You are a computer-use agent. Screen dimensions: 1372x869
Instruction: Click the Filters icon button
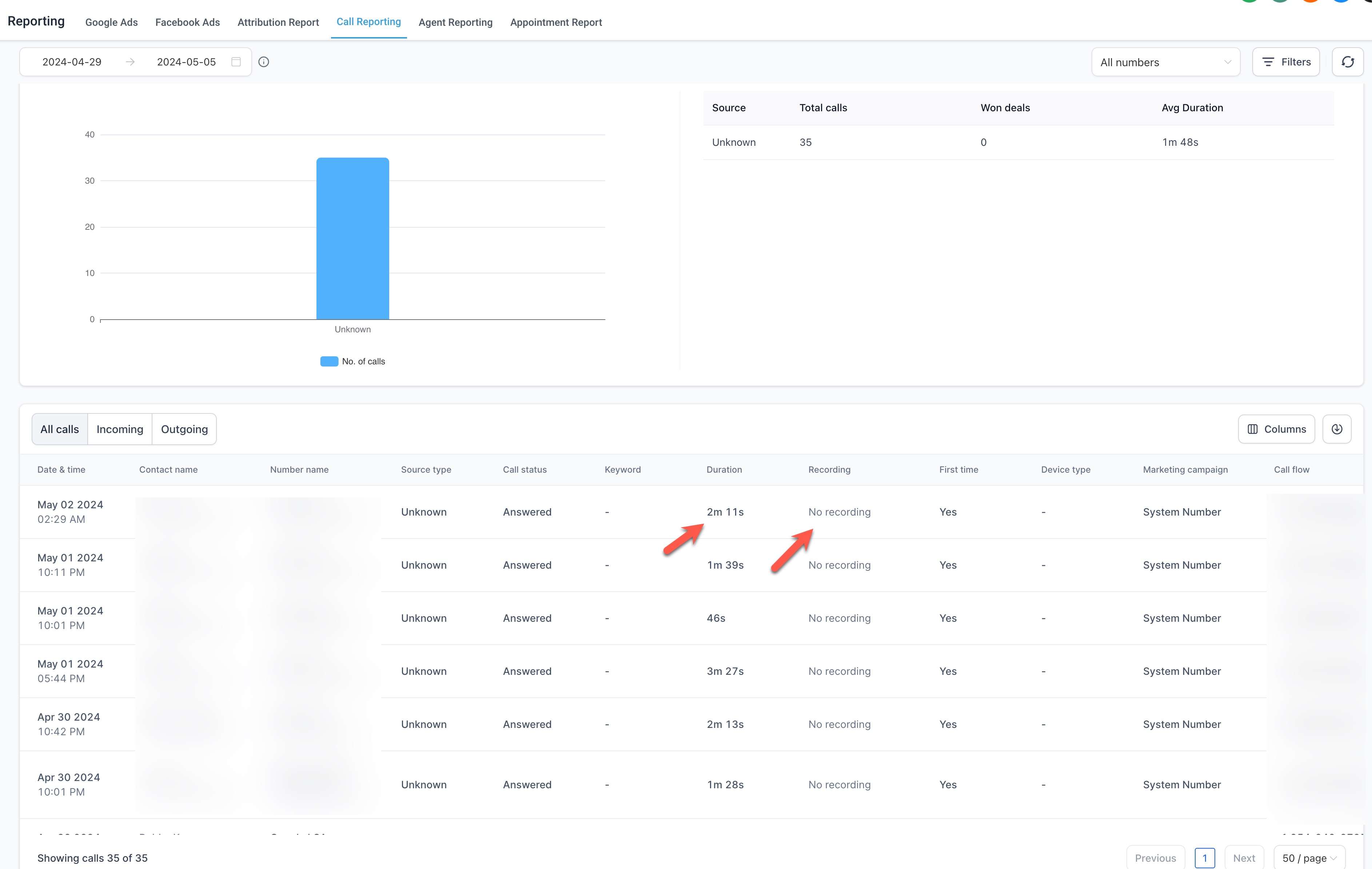tap(1285, 62)
